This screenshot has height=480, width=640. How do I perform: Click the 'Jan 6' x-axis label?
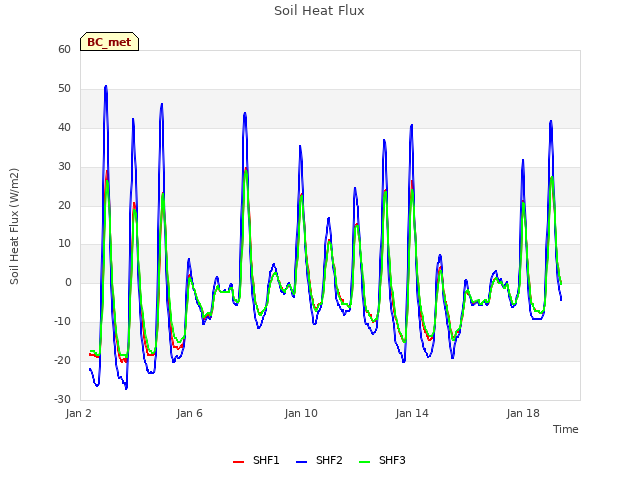tap(189, 413)
